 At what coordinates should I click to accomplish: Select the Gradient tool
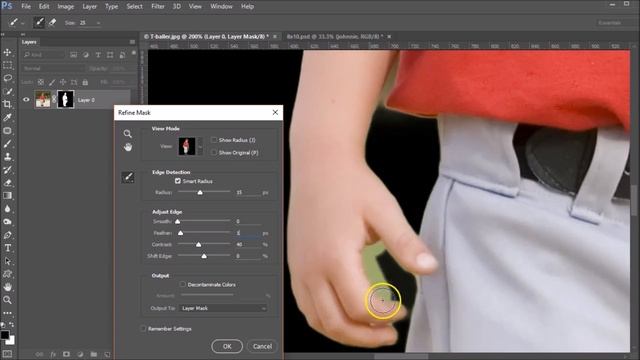pos(7,196)
